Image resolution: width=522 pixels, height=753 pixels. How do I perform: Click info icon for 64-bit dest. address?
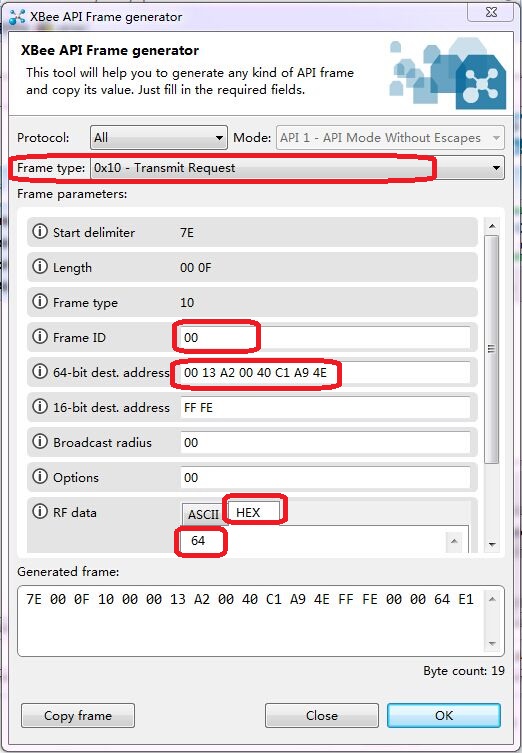(x=40, y=372)
